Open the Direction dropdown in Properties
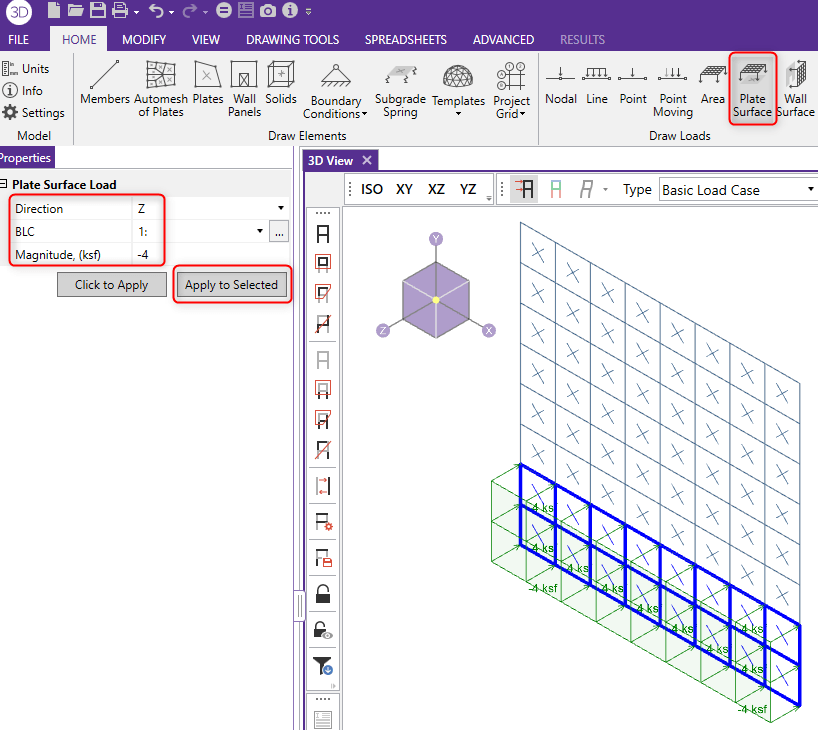The image size is (818, 730). [281, 209]
